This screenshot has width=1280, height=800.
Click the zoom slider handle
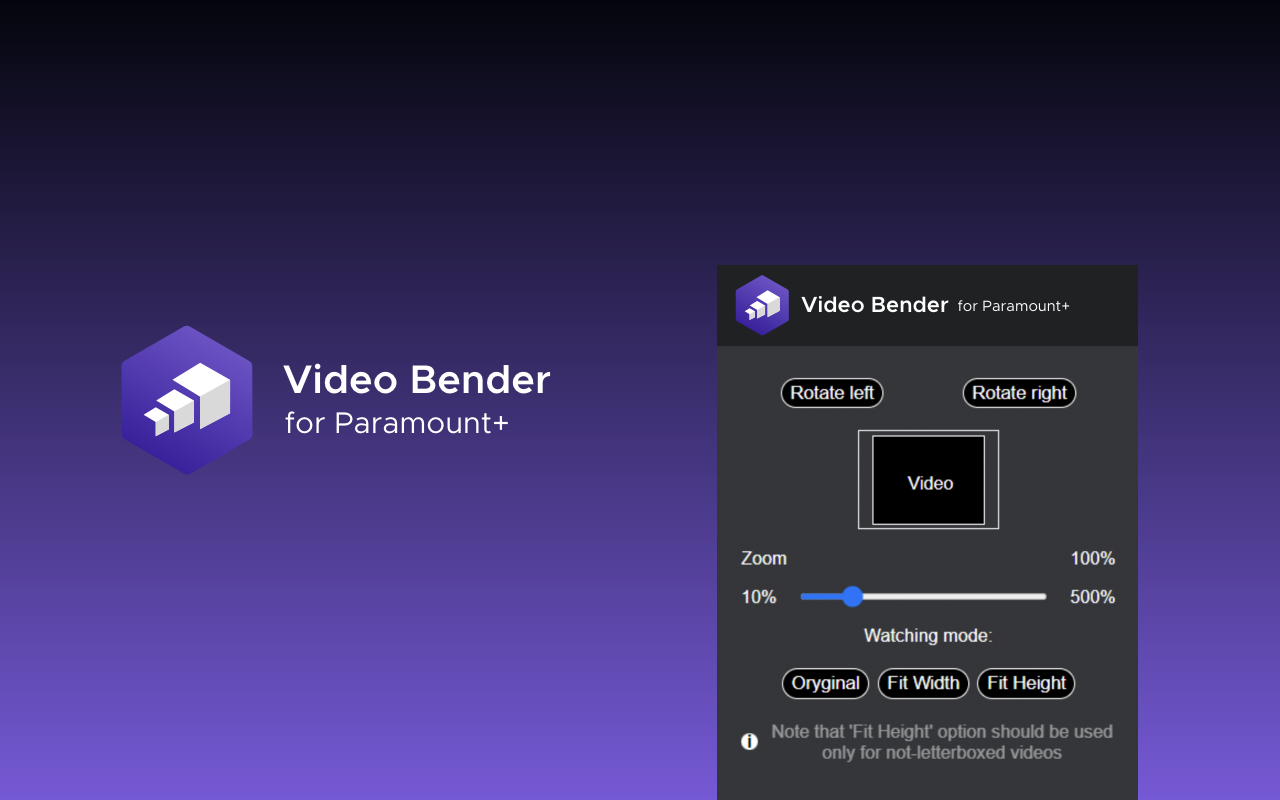[x=852, y=597]
